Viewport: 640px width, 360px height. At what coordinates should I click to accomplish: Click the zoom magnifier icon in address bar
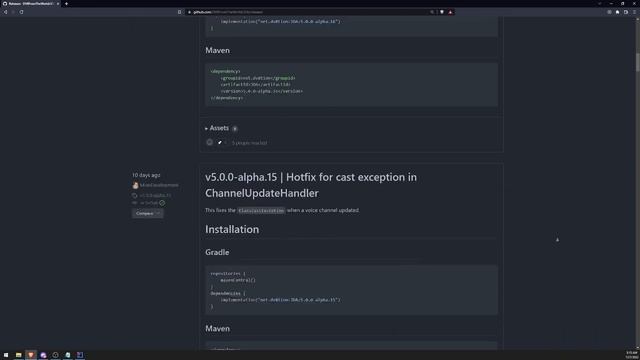point(432,12)
